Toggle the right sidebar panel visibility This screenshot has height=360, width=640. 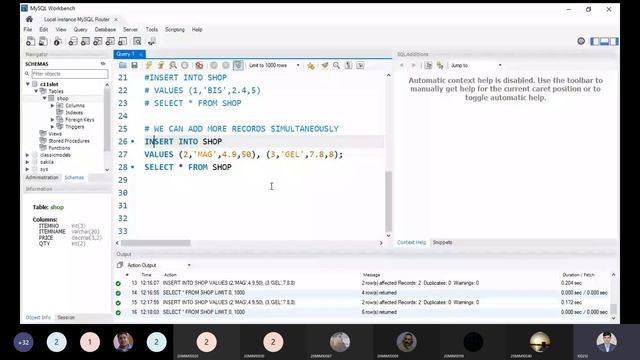coord(614,41)
